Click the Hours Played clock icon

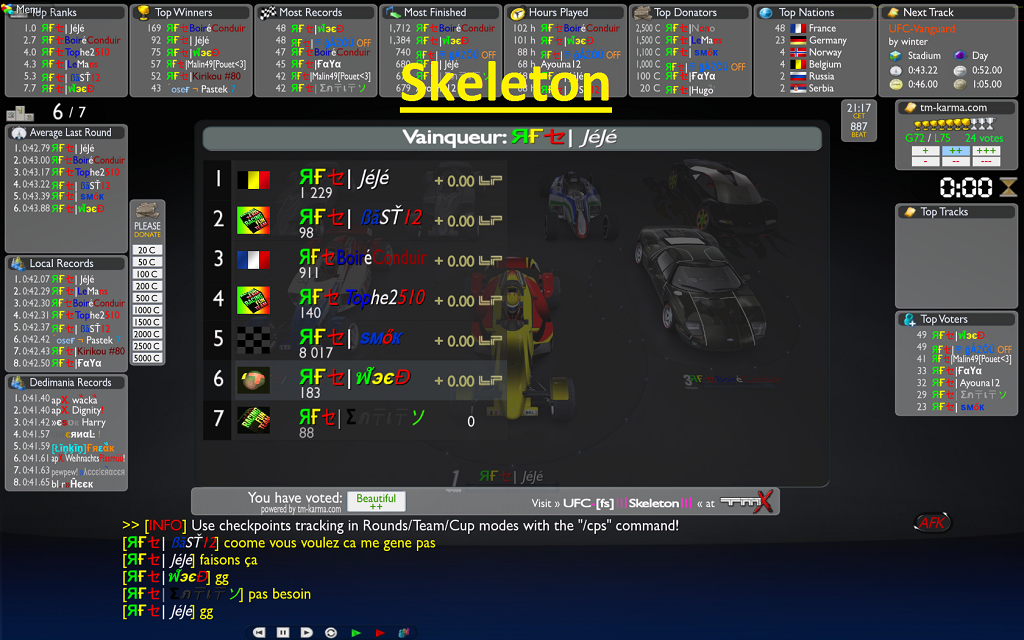517,12
